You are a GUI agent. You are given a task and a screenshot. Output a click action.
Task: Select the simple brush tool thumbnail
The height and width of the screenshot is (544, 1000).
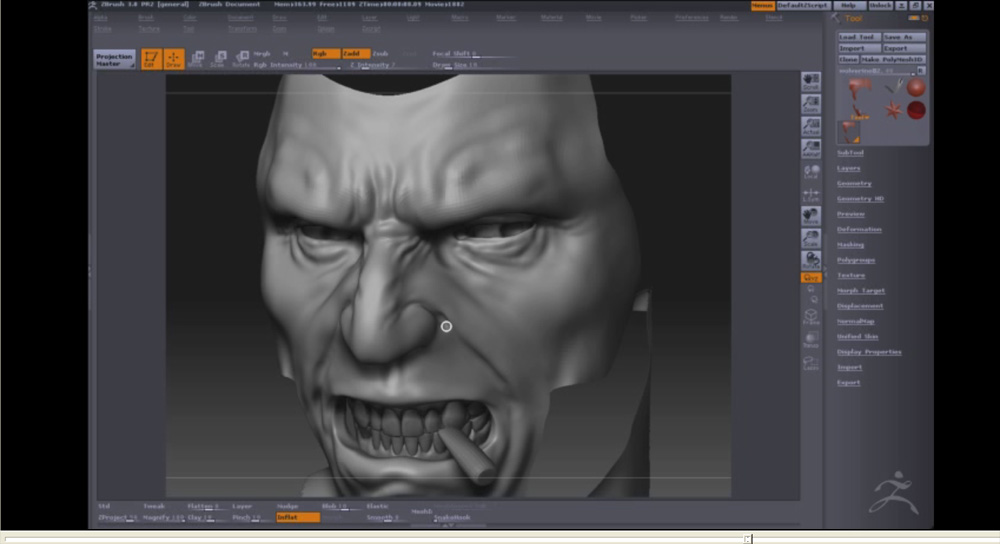click(x=893, y=87)
